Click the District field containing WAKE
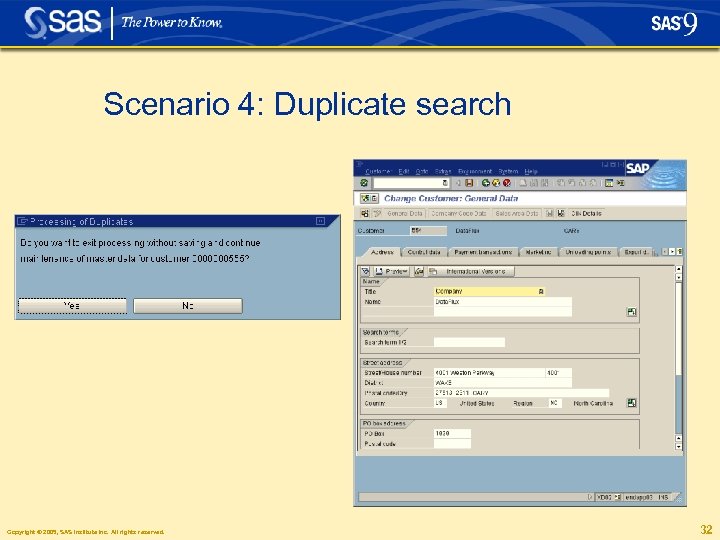720x540 pixels. [x=503, y=382]
